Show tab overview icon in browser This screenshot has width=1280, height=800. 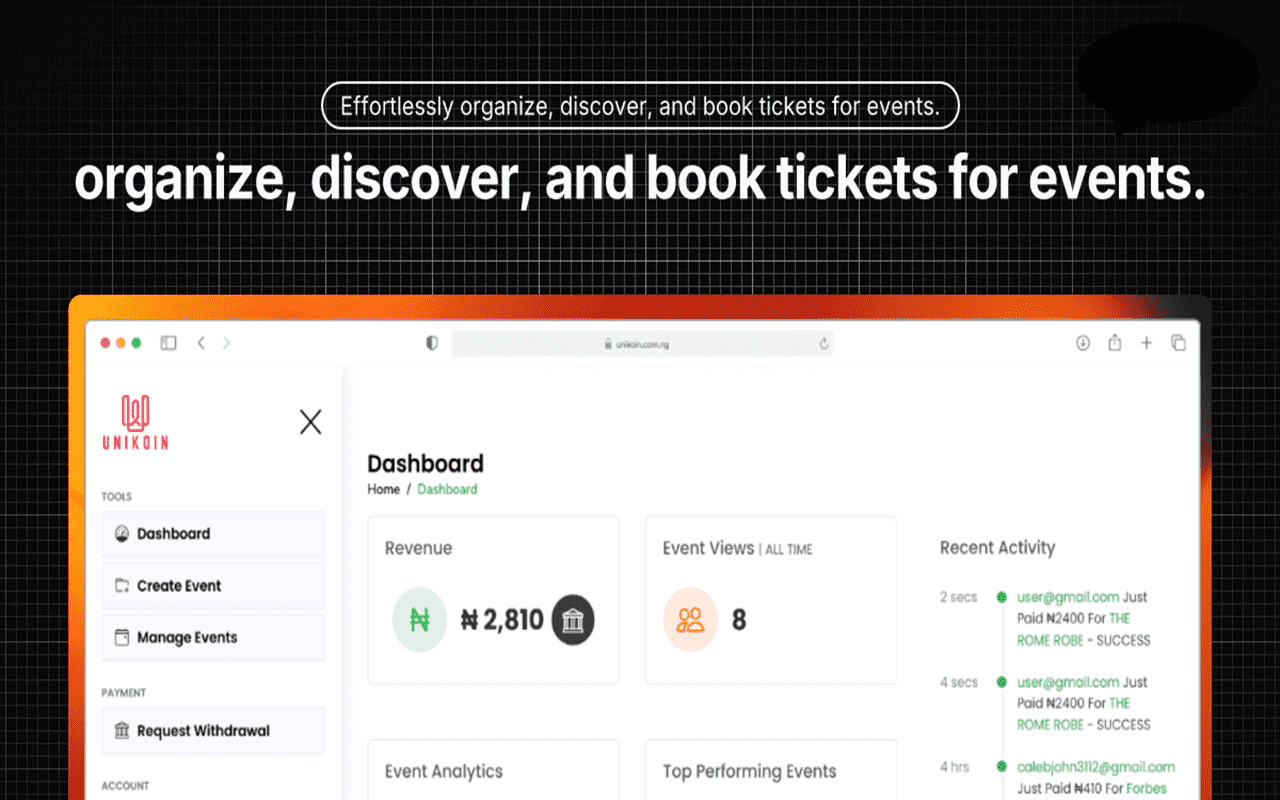click(1178, 343)
